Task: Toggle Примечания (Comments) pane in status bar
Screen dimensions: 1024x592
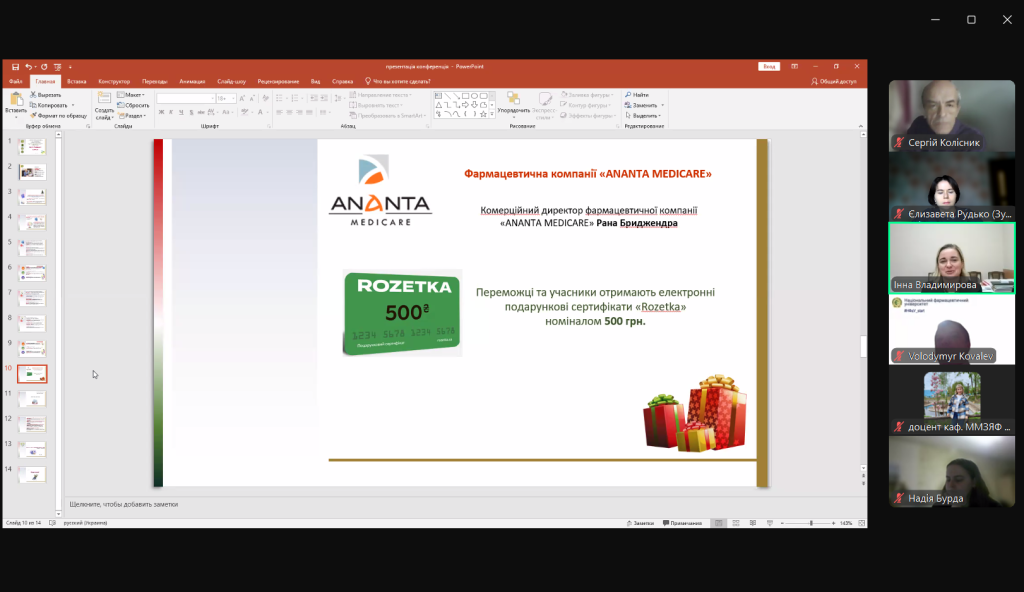Action: tap(682, 523)
